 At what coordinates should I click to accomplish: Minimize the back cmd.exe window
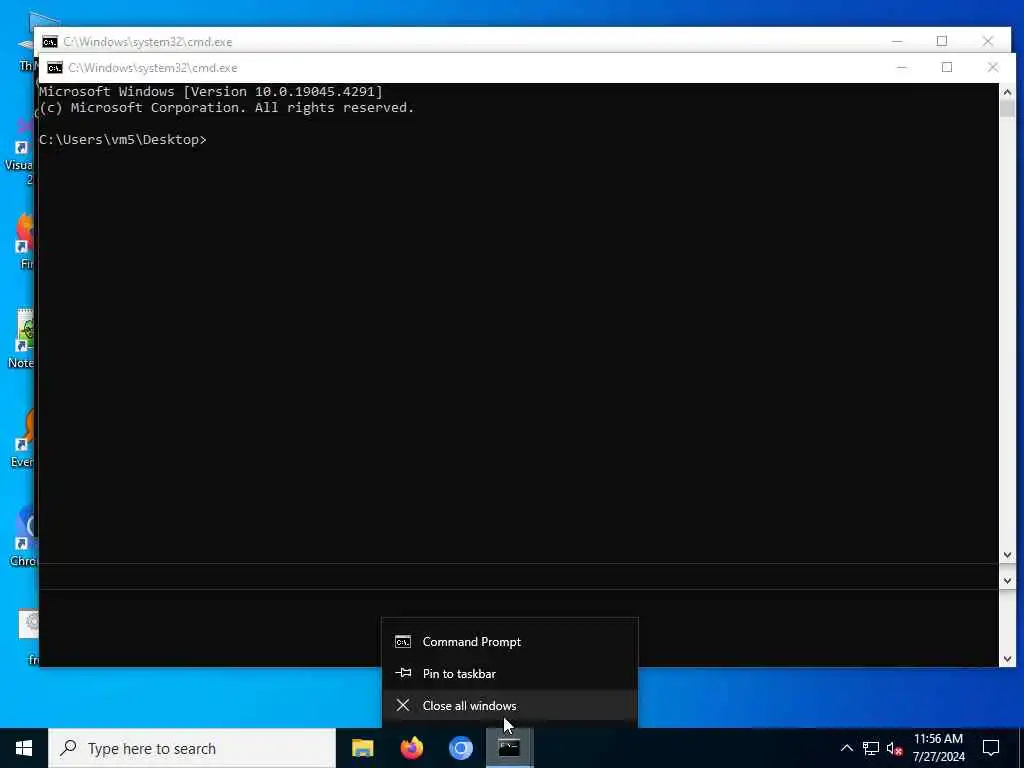897,41
